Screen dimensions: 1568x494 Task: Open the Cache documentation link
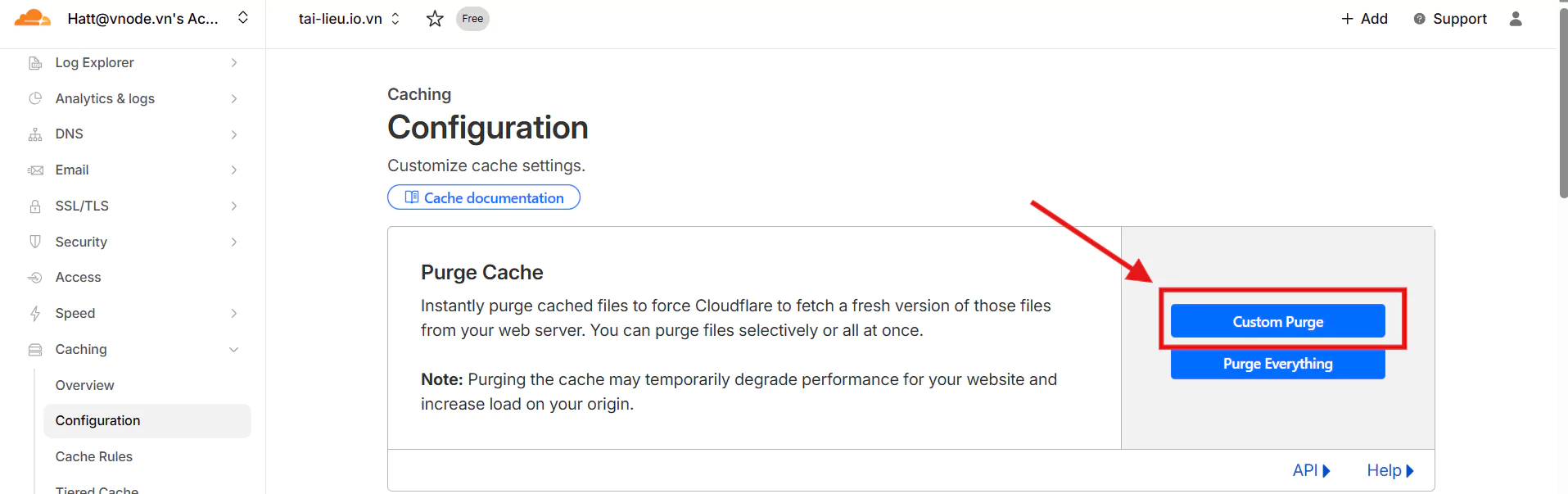coord(484,197)
